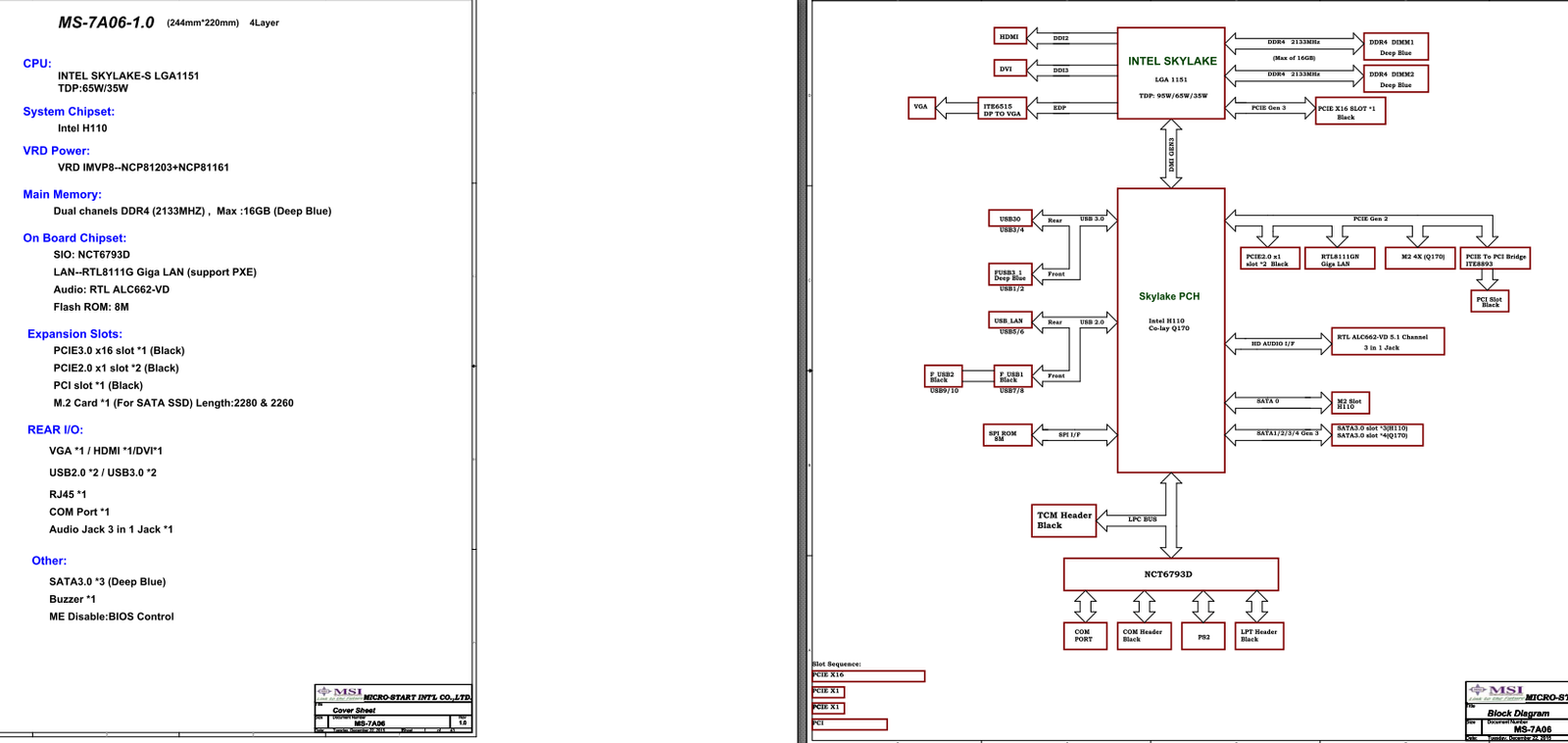This screenshot has width=1568, height=743.
Task: Select the 'CPU:' heading
Action: [37, 63]
